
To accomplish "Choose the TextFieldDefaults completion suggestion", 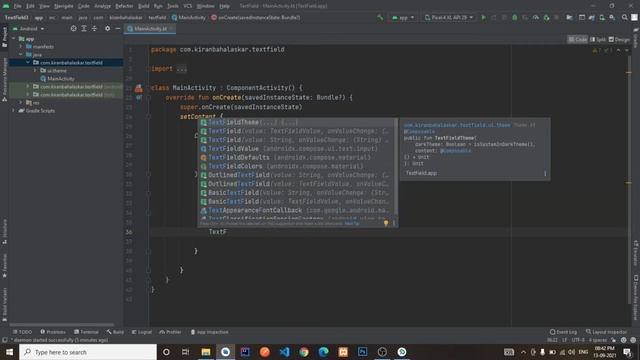I will (297, 158).
